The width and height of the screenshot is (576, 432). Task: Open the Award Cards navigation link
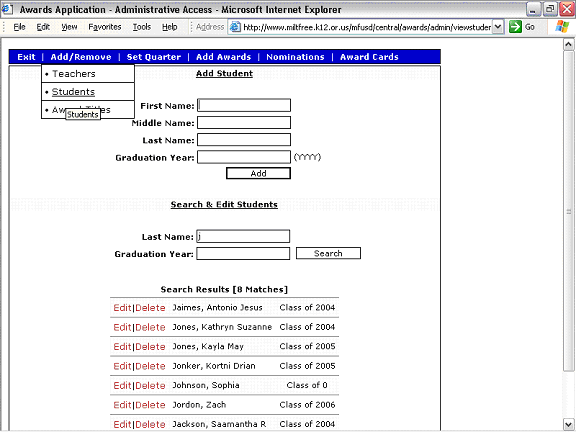(x=369, y=57)
